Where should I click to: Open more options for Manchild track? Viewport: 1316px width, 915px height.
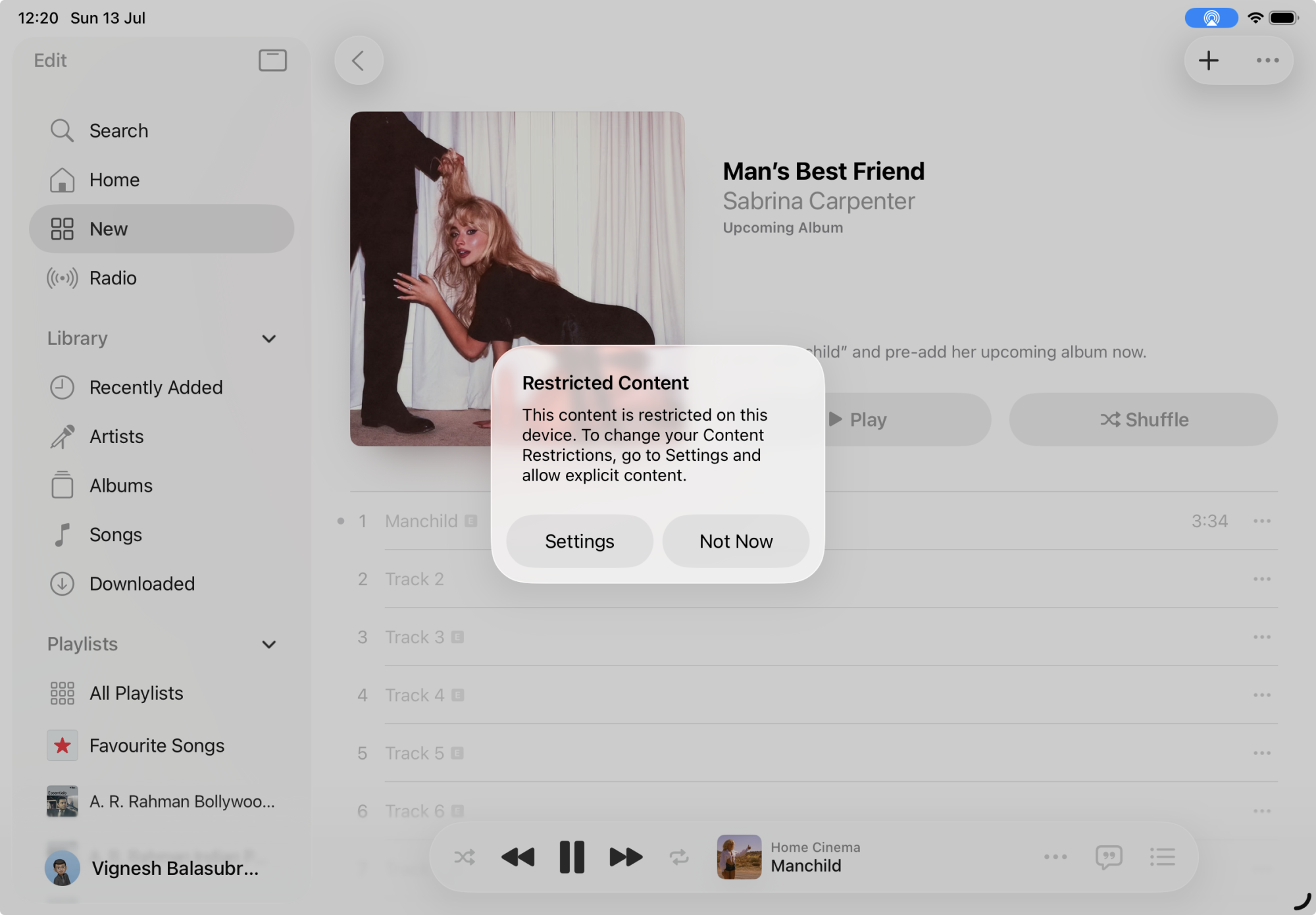click(1261, 521)
